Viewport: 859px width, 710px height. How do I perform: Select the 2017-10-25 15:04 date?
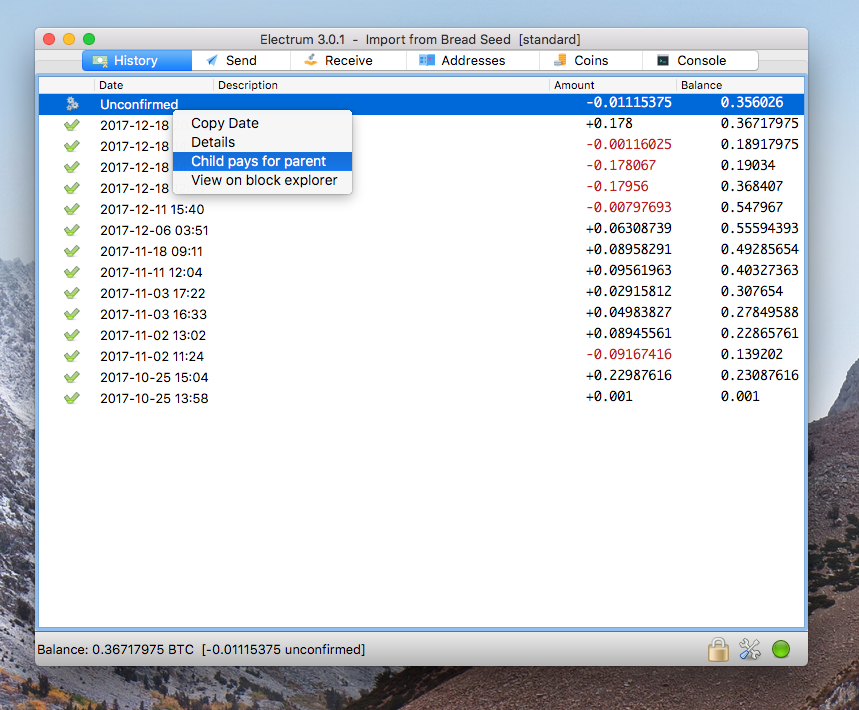pyautogui.click(x=154, y=377)
